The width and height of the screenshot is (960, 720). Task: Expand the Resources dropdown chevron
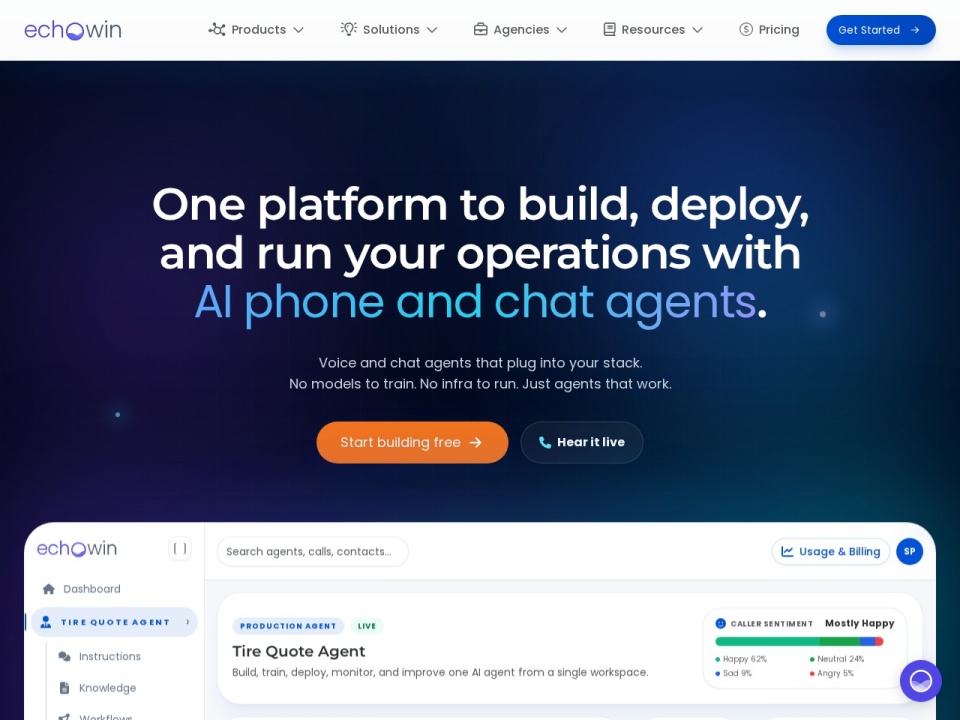[x=697, y=30]
